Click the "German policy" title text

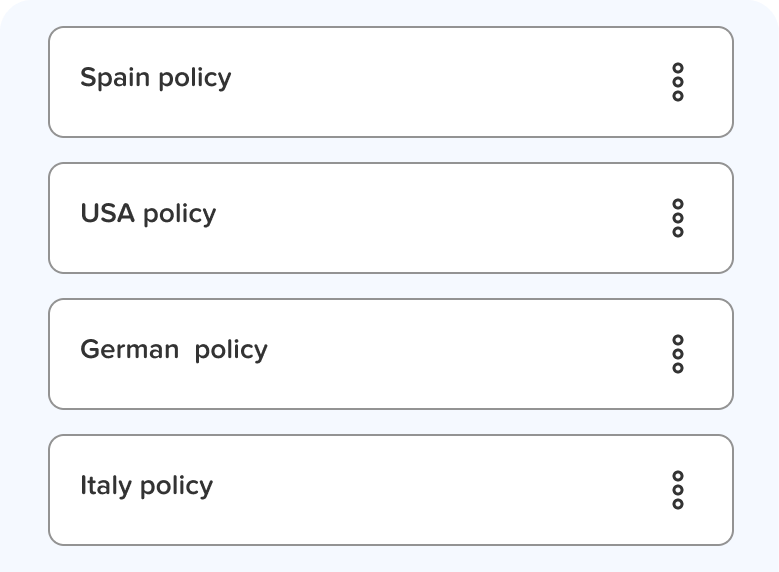click(x=174, y=350)
